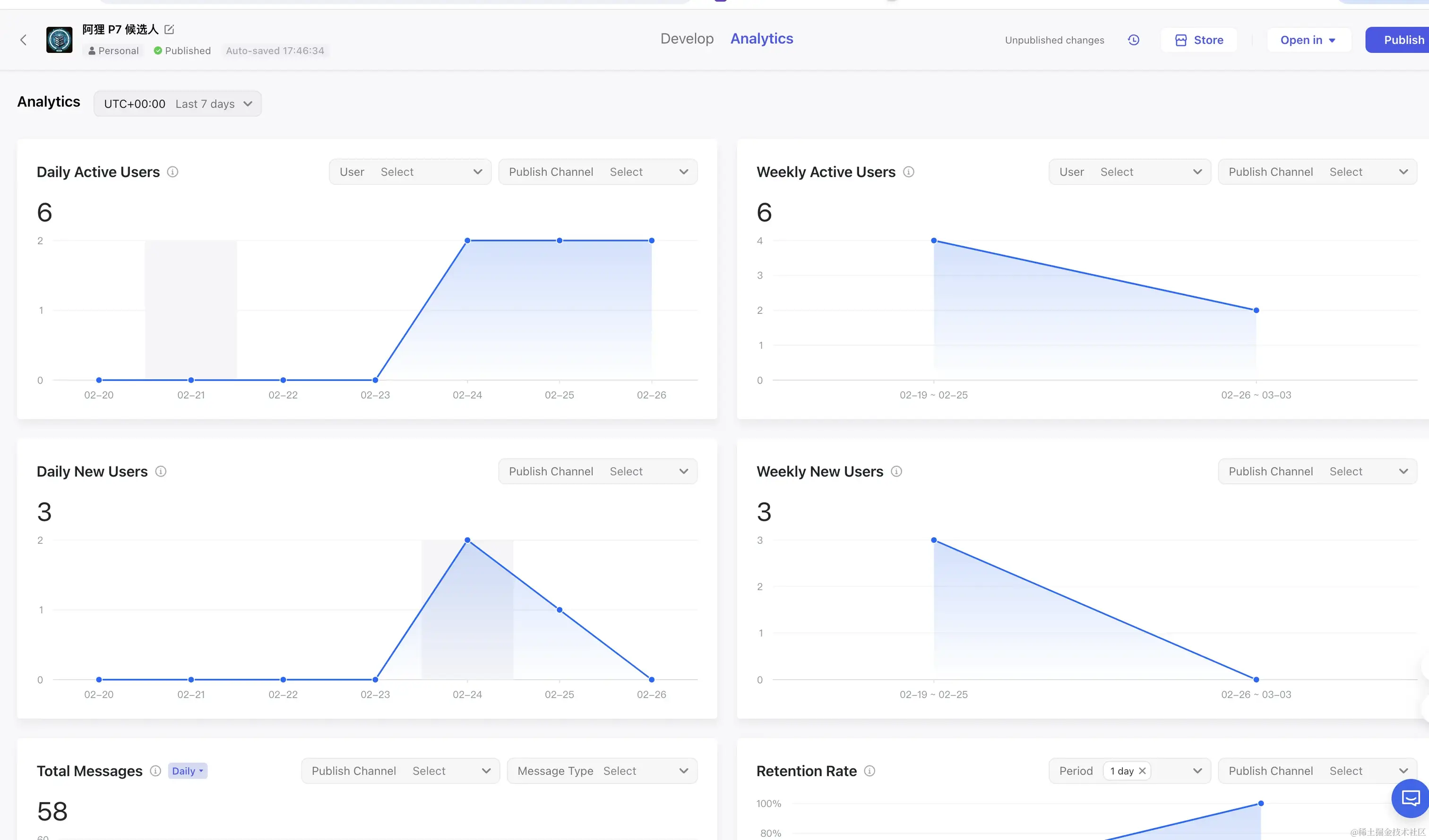Click the edit bot name pencil icon
The width and height of the screenshot is (1429, 840).
[169, 29]
